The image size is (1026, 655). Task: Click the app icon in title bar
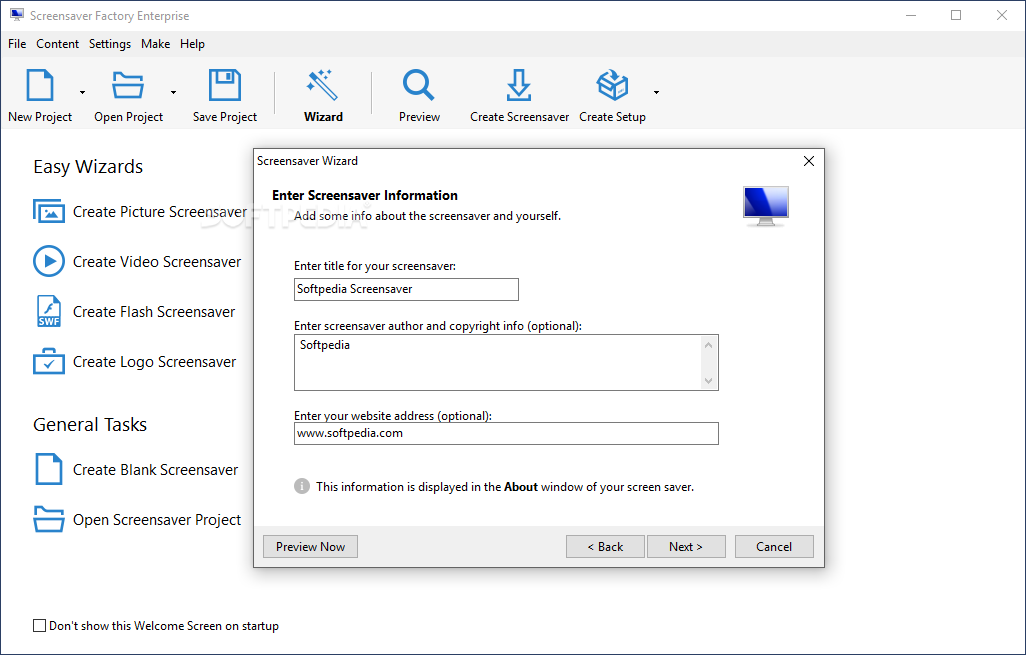pyautogui.click(x=17, y=15)
